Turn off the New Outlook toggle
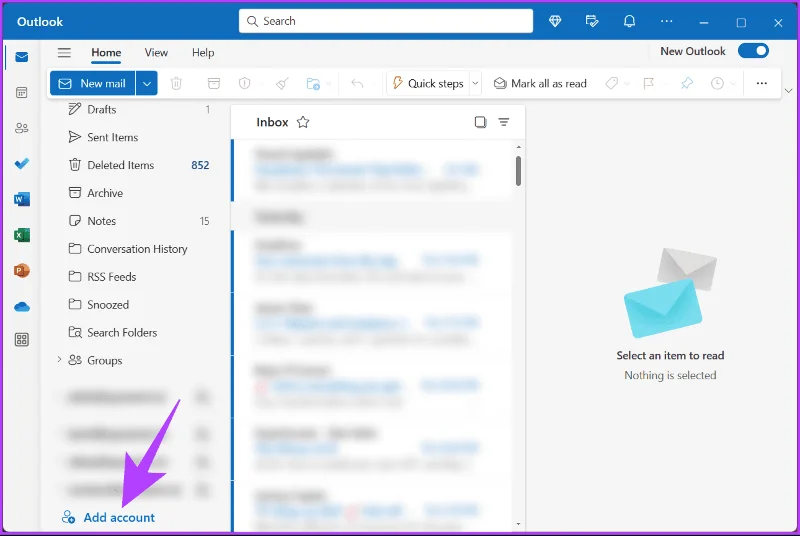This screenshot has height=536, width=800. [x=753, y=51]
